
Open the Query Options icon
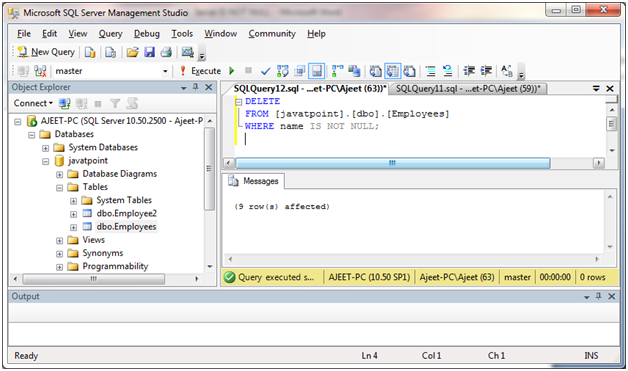(x=299, y=71)
